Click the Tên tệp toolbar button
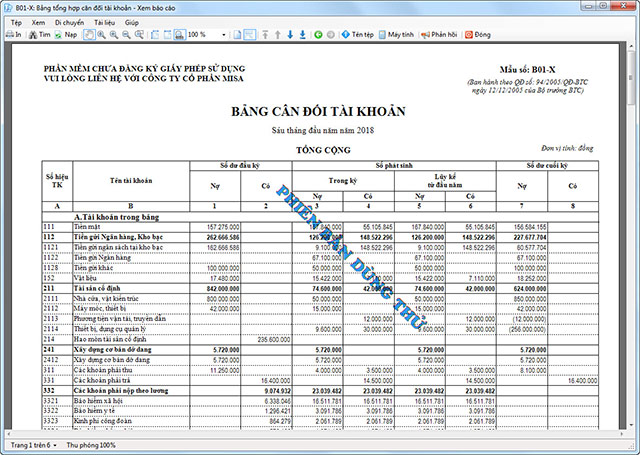Image resolution: width=640 pixels, height=455 pixels. click(356, 34)
